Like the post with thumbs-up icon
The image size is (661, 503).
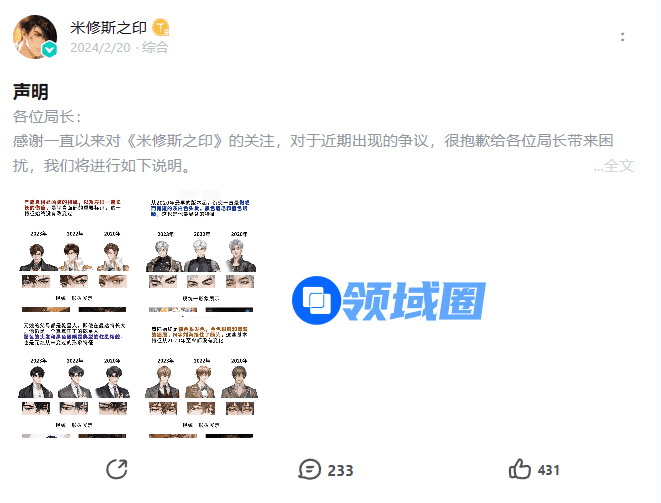[519, 469]
